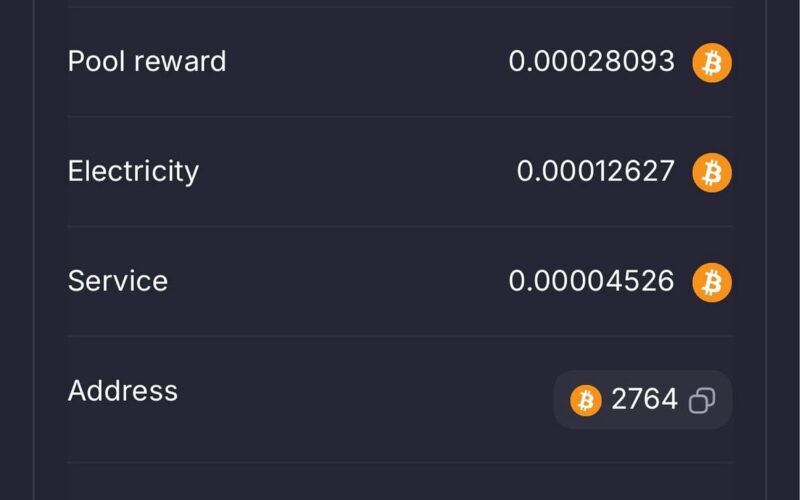The image size is (800, 500).
Task: Select the Pool reward label
Action: click(x=147, y=61)
